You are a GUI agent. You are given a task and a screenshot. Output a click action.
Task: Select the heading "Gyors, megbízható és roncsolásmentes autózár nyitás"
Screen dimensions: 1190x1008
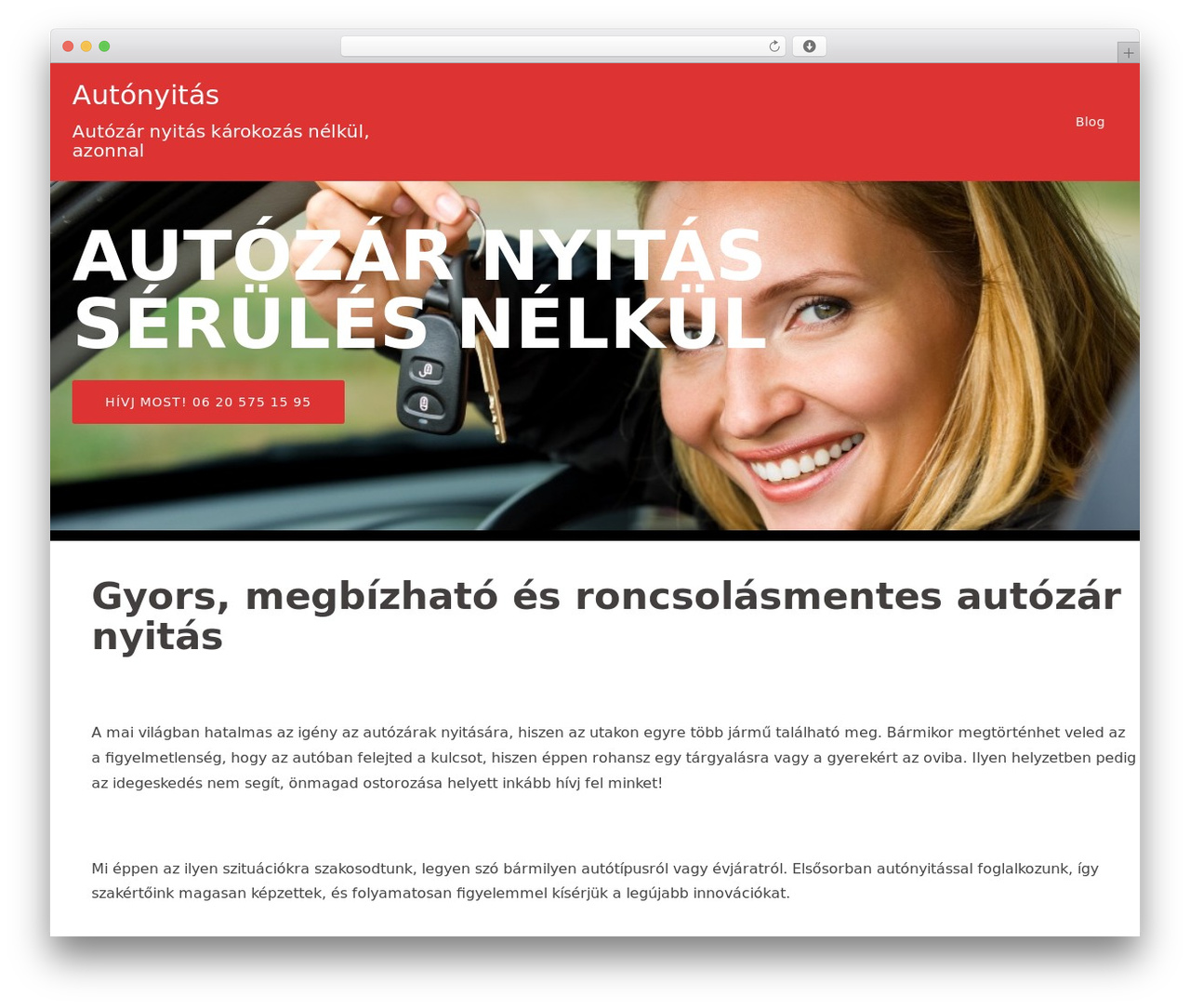coord(606,616)
